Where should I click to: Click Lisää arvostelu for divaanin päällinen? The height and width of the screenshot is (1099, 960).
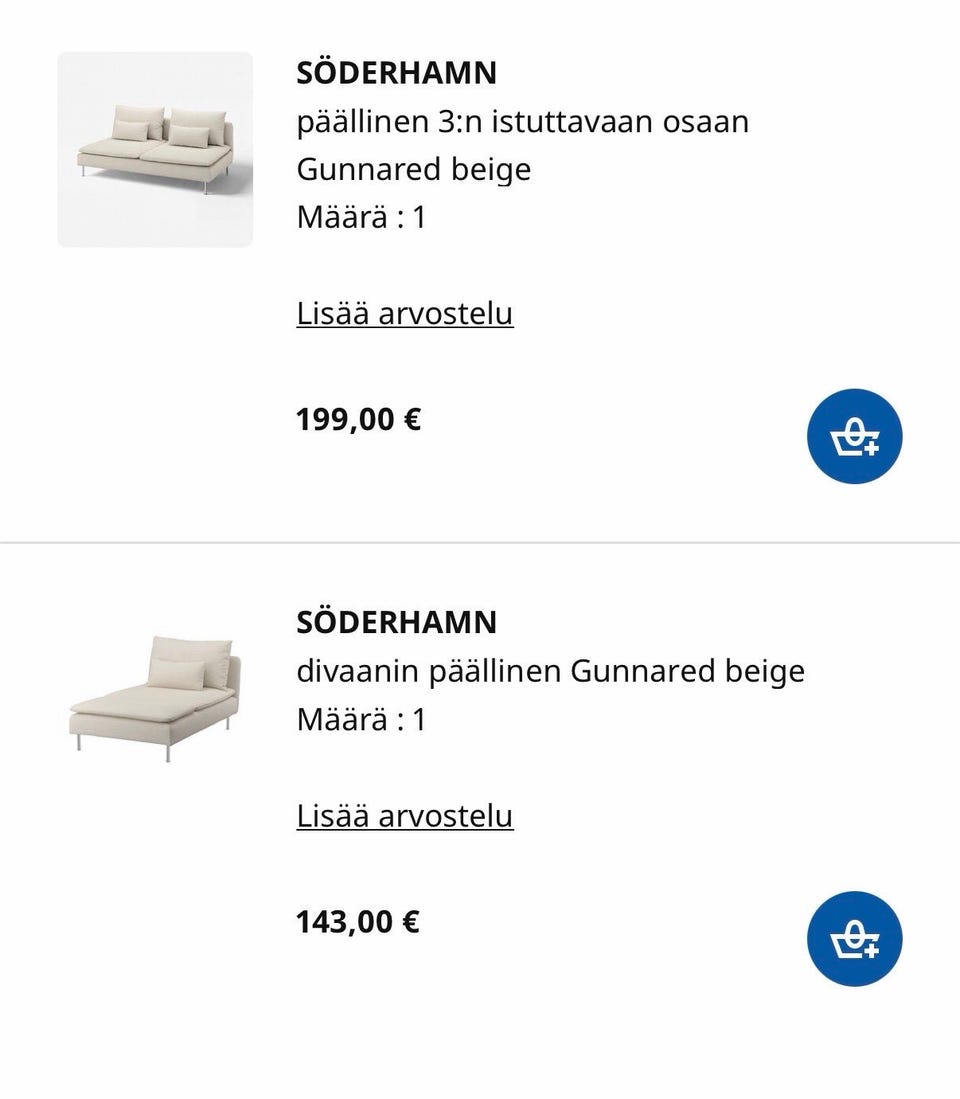click(404, 816)
